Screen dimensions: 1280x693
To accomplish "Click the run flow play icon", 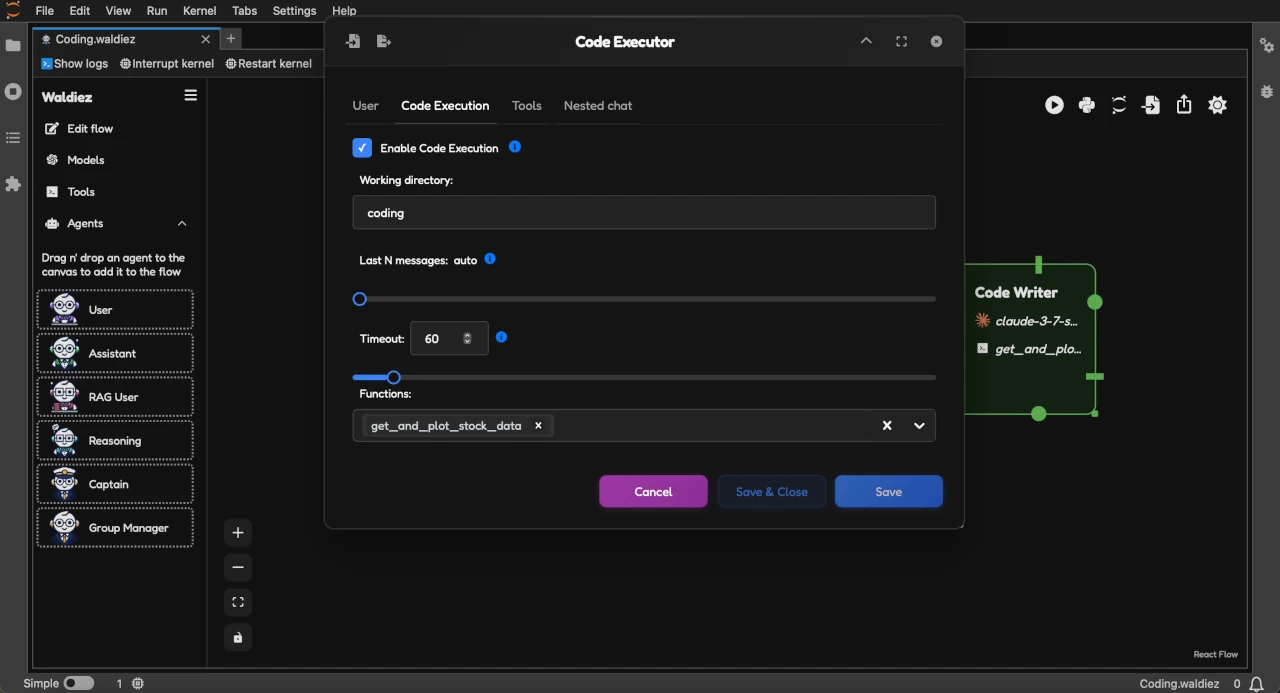I will [x=1054, y=105].
